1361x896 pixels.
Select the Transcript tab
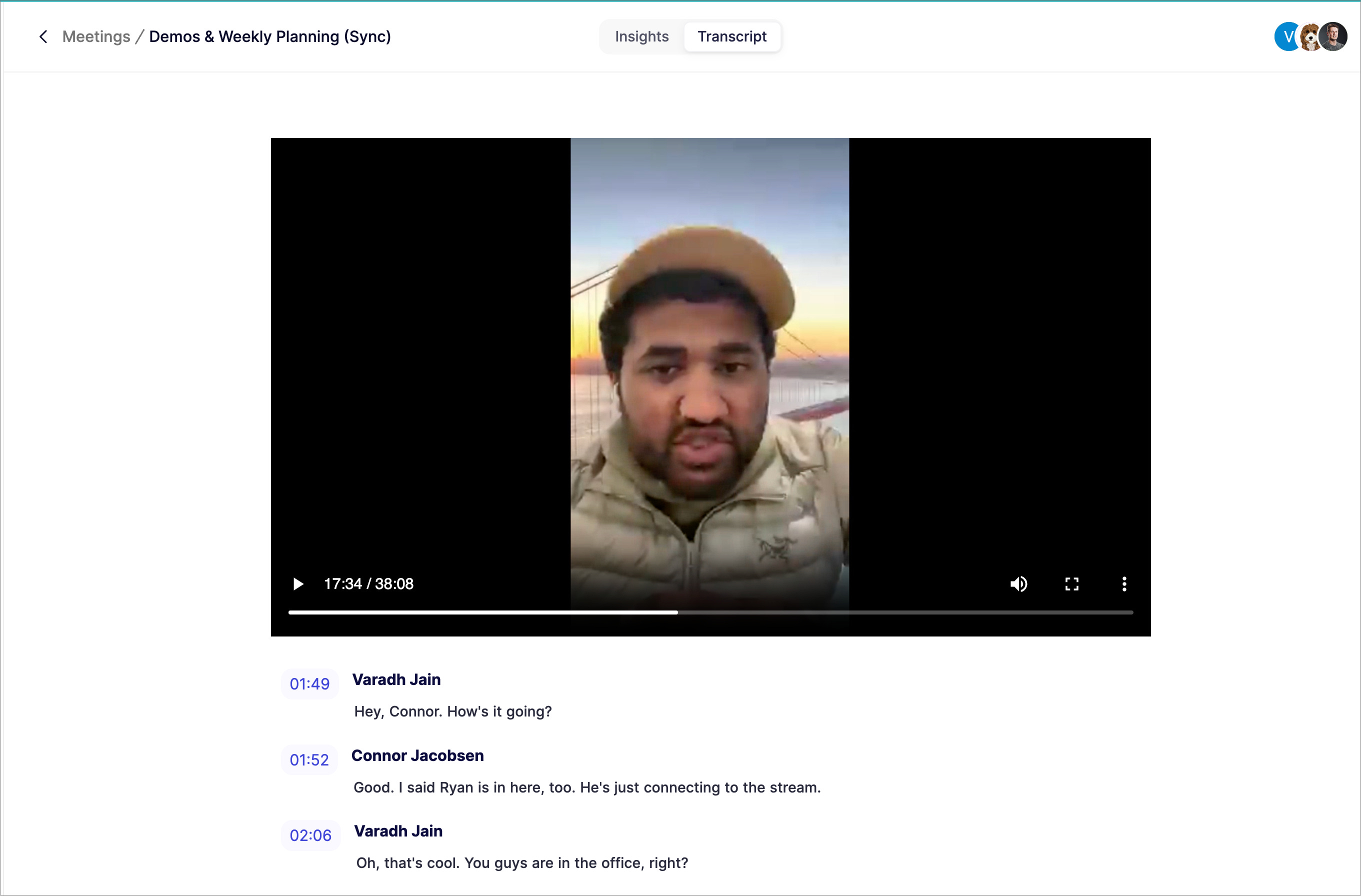pyautogui.click(x=732, y=36)
